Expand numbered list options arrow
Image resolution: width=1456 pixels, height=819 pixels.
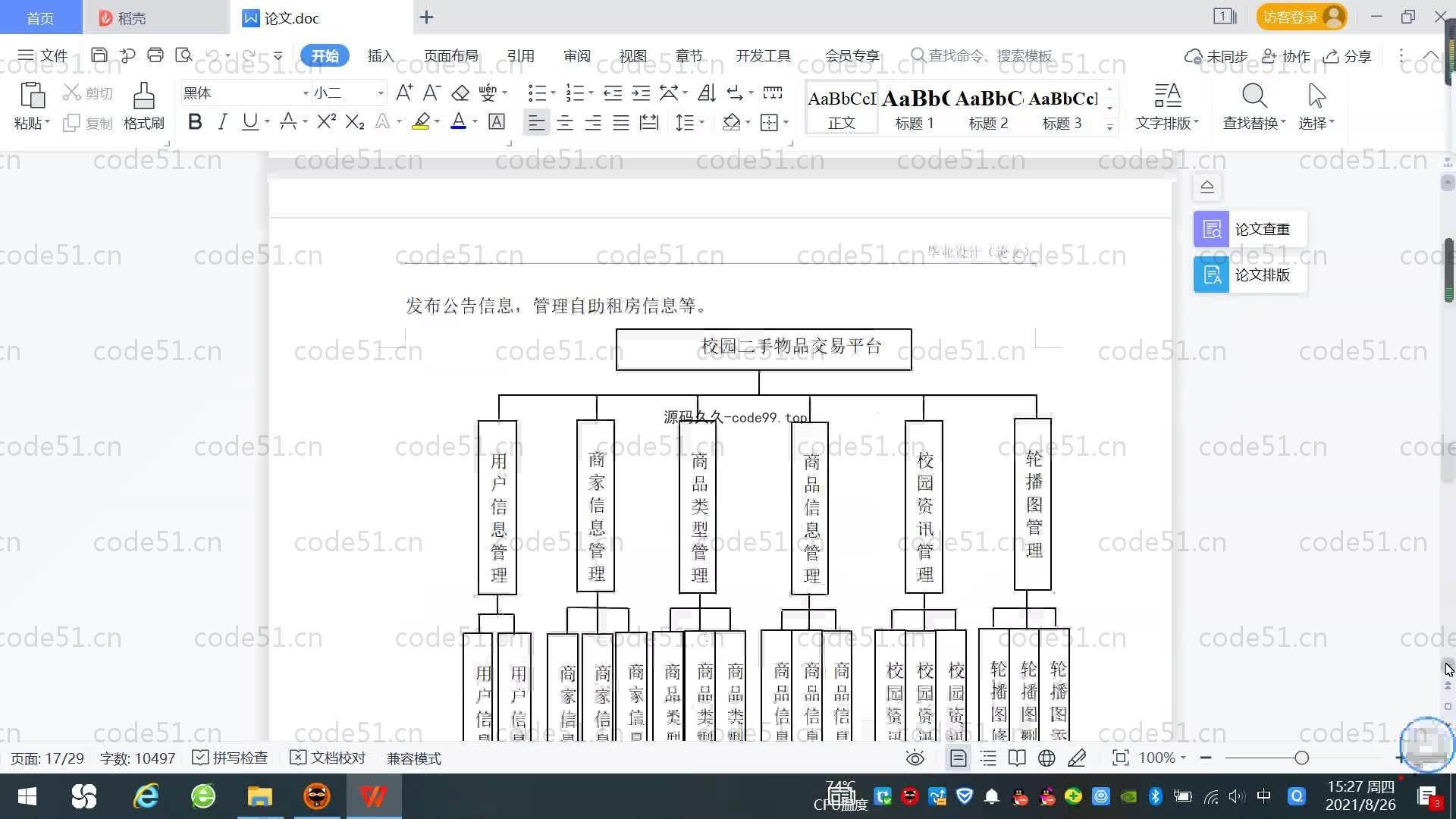[591, 93]
